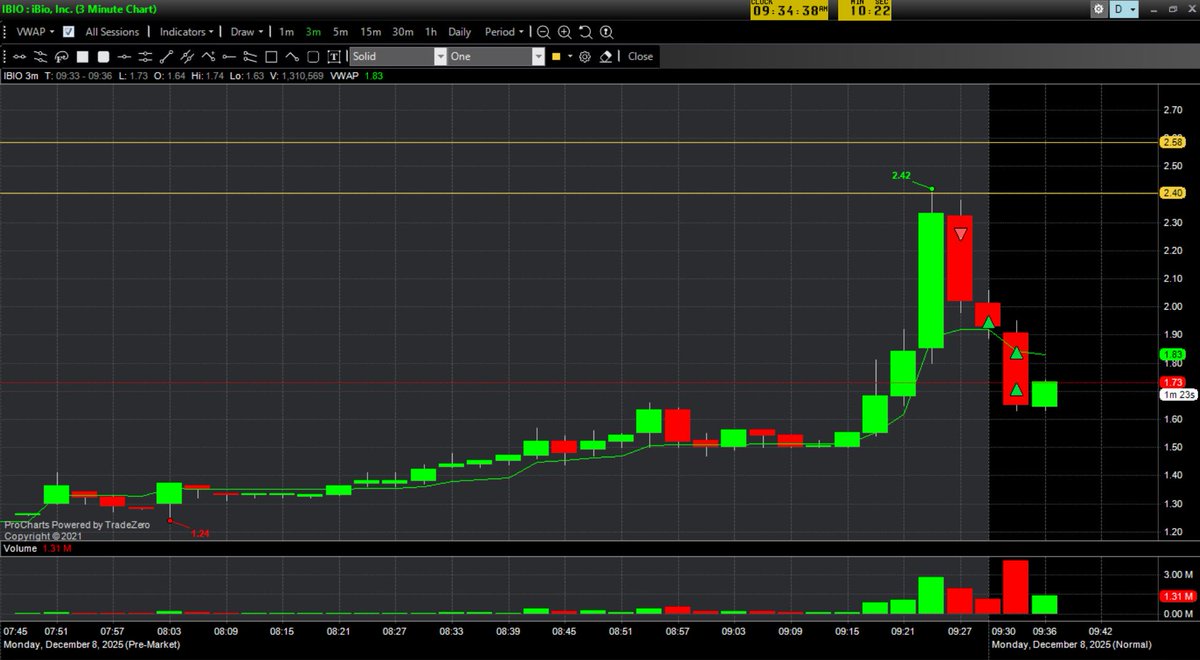This screenshot has width=1200, height=660.
Task: Click the 2.42 high label
Action: 902,176
